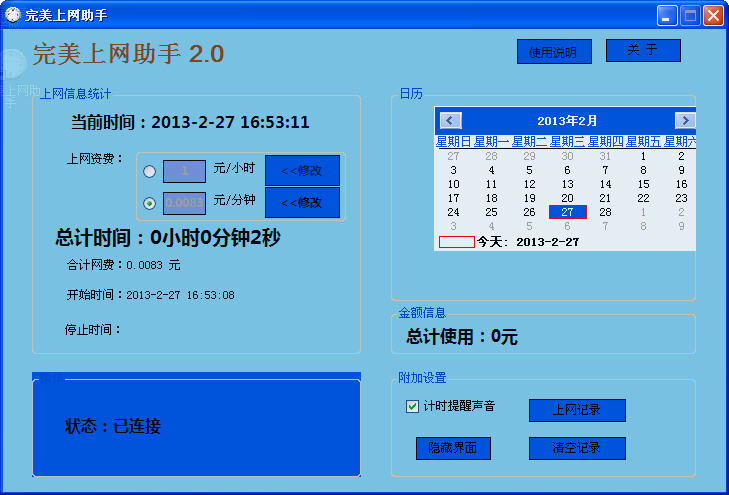
Task: Open 上网记录 history
Action: pyautogui.click(x=577, y=410)
